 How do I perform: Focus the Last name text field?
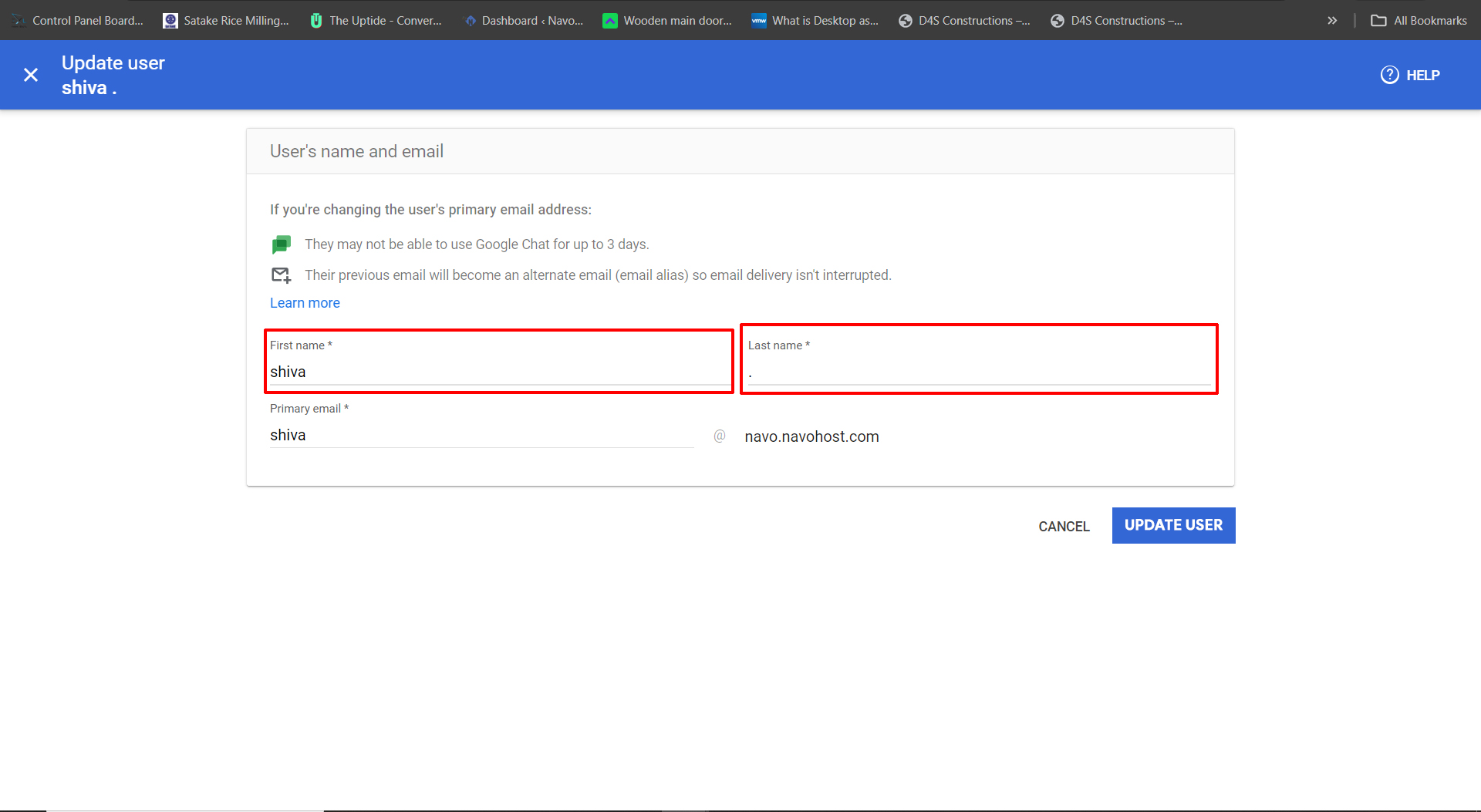pyautogui.click(x=978, y=372)
